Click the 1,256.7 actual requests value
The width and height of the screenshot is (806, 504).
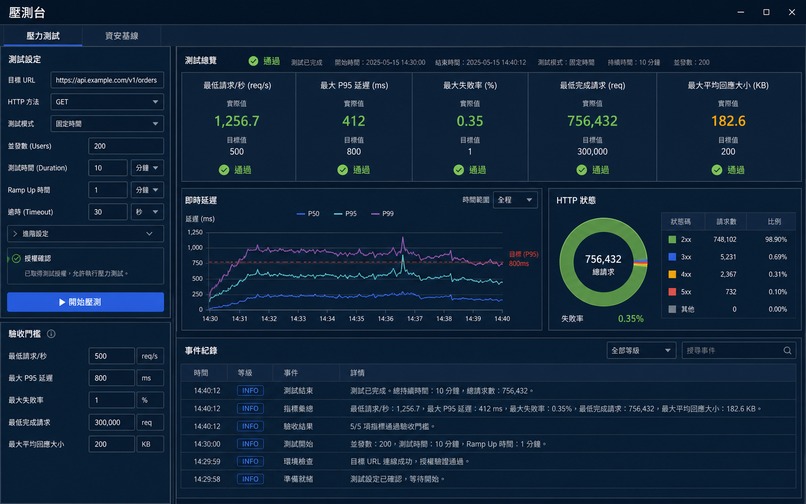click(x=236, y=121)
